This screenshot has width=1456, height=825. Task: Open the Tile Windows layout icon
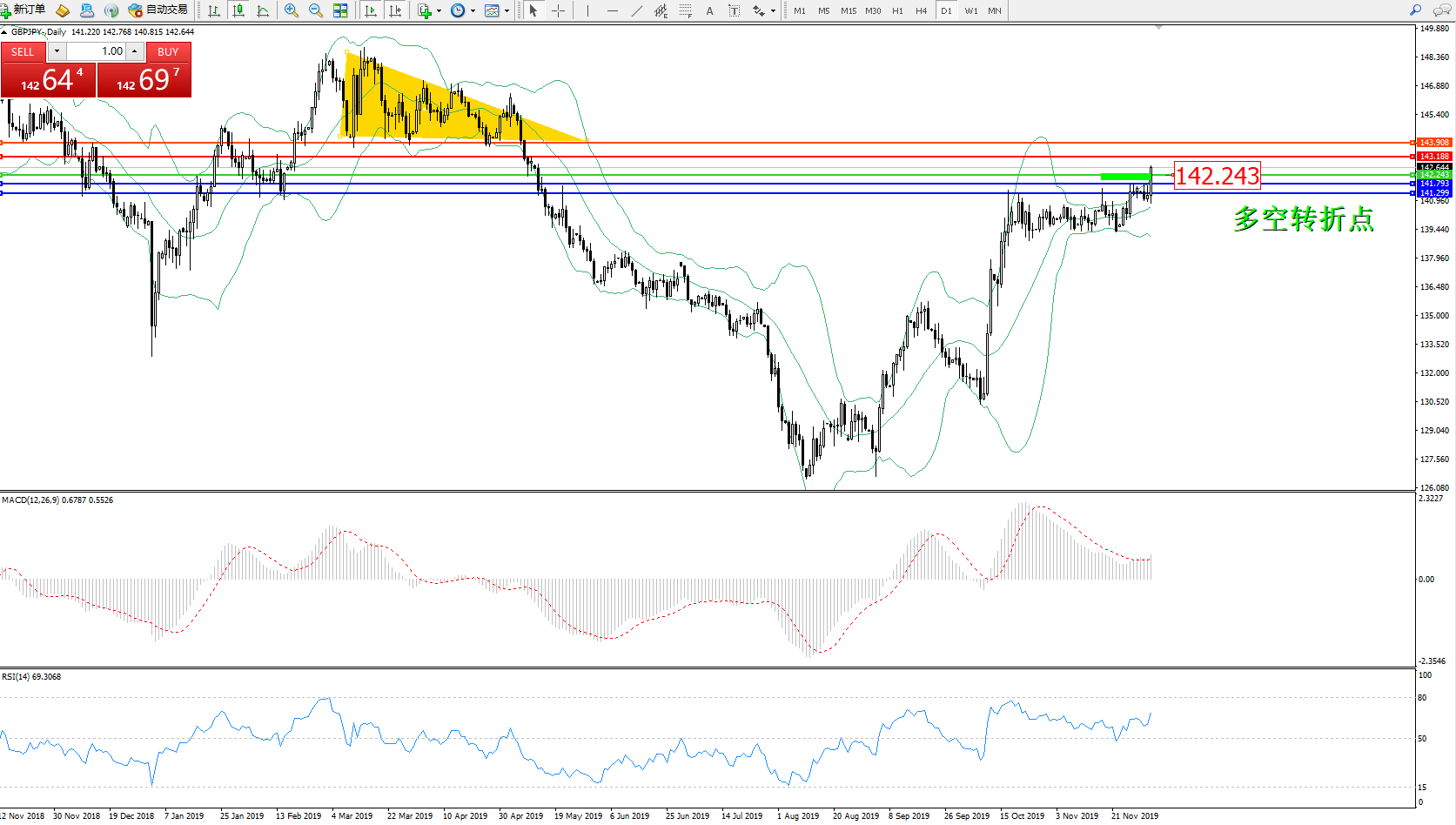pos(340,10)
